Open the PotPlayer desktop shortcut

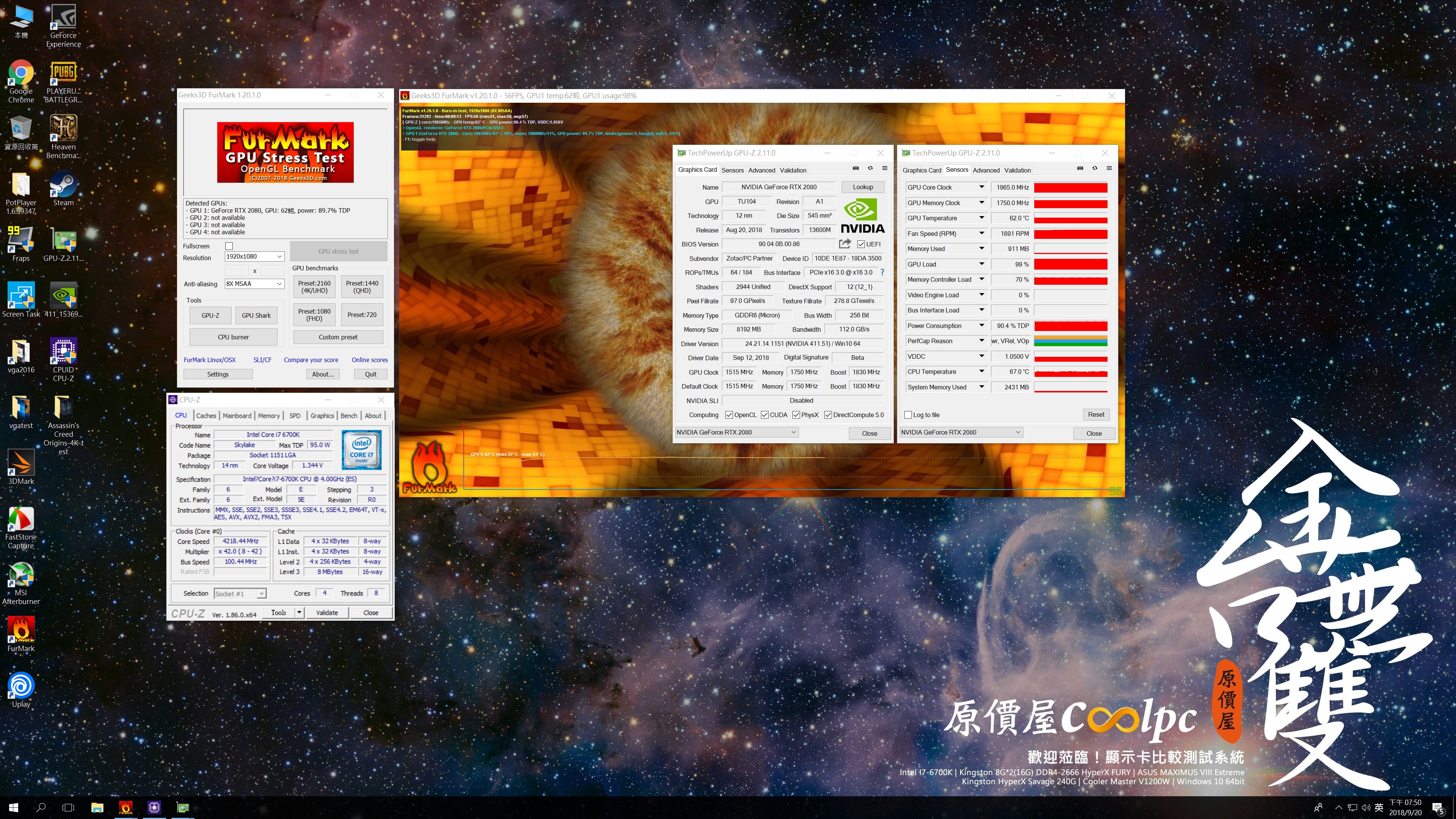click(x=21, y=193)
